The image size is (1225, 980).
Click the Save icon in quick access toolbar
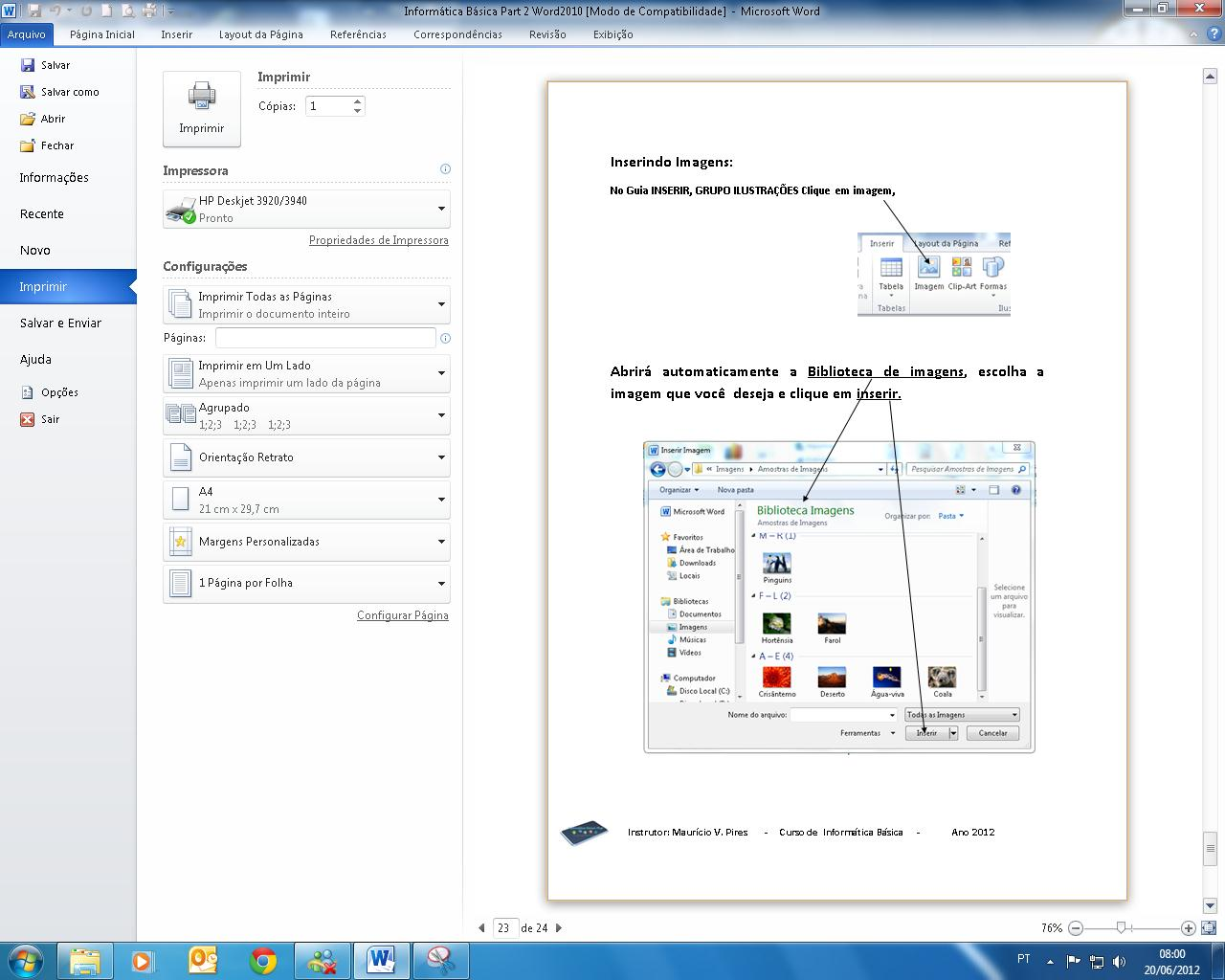point(34,11)
